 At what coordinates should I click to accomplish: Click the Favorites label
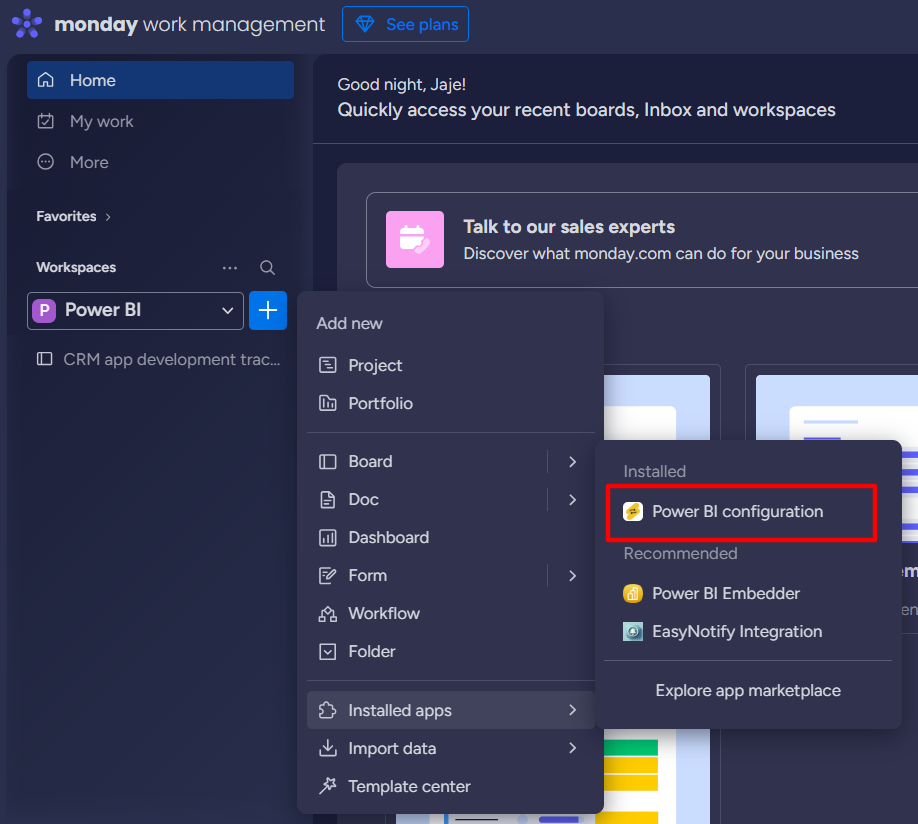pyautogui.click(x=66, y=217)
